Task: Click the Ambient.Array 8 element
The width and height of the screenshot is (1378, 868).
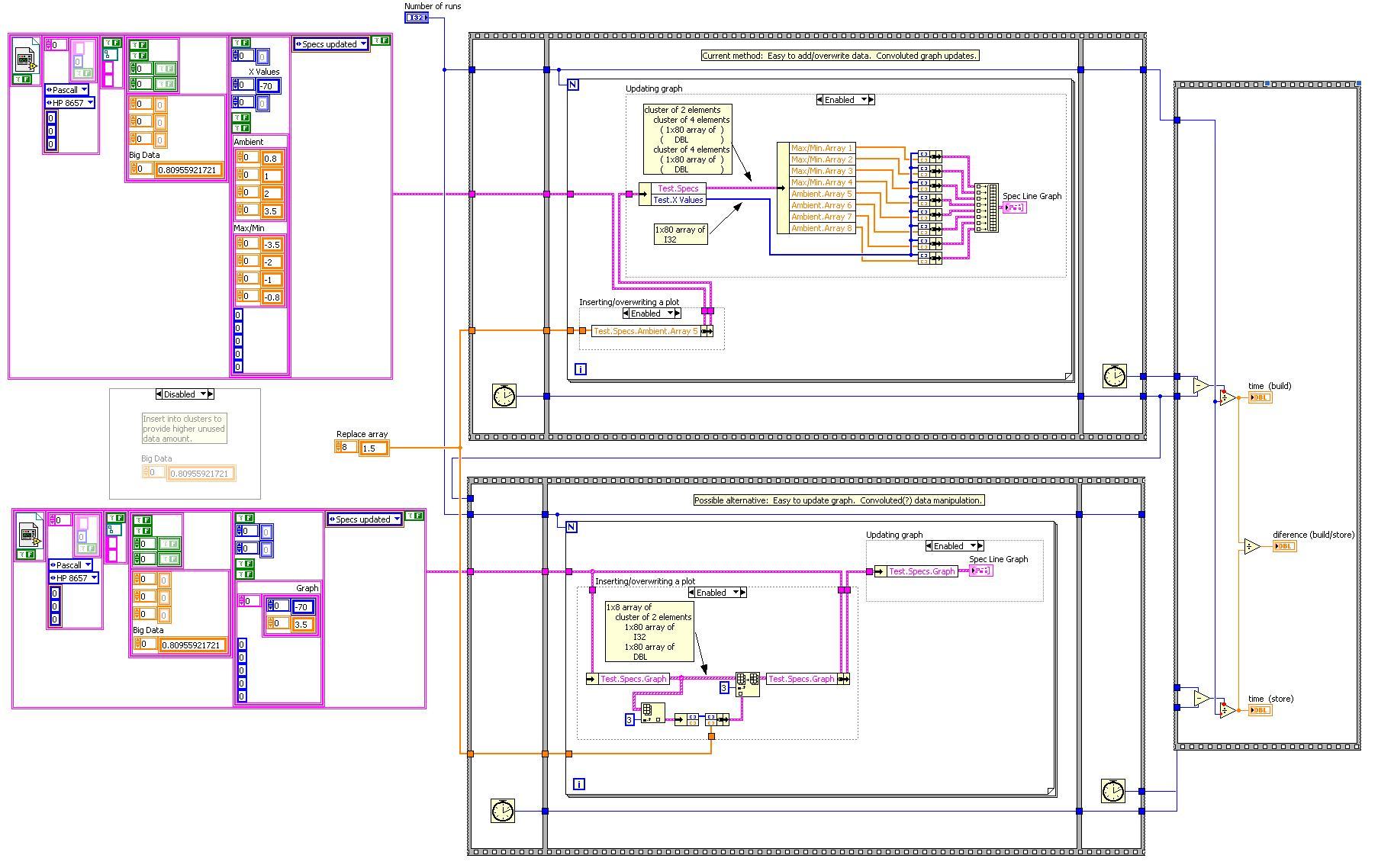Action: click(x=822, y=228)
